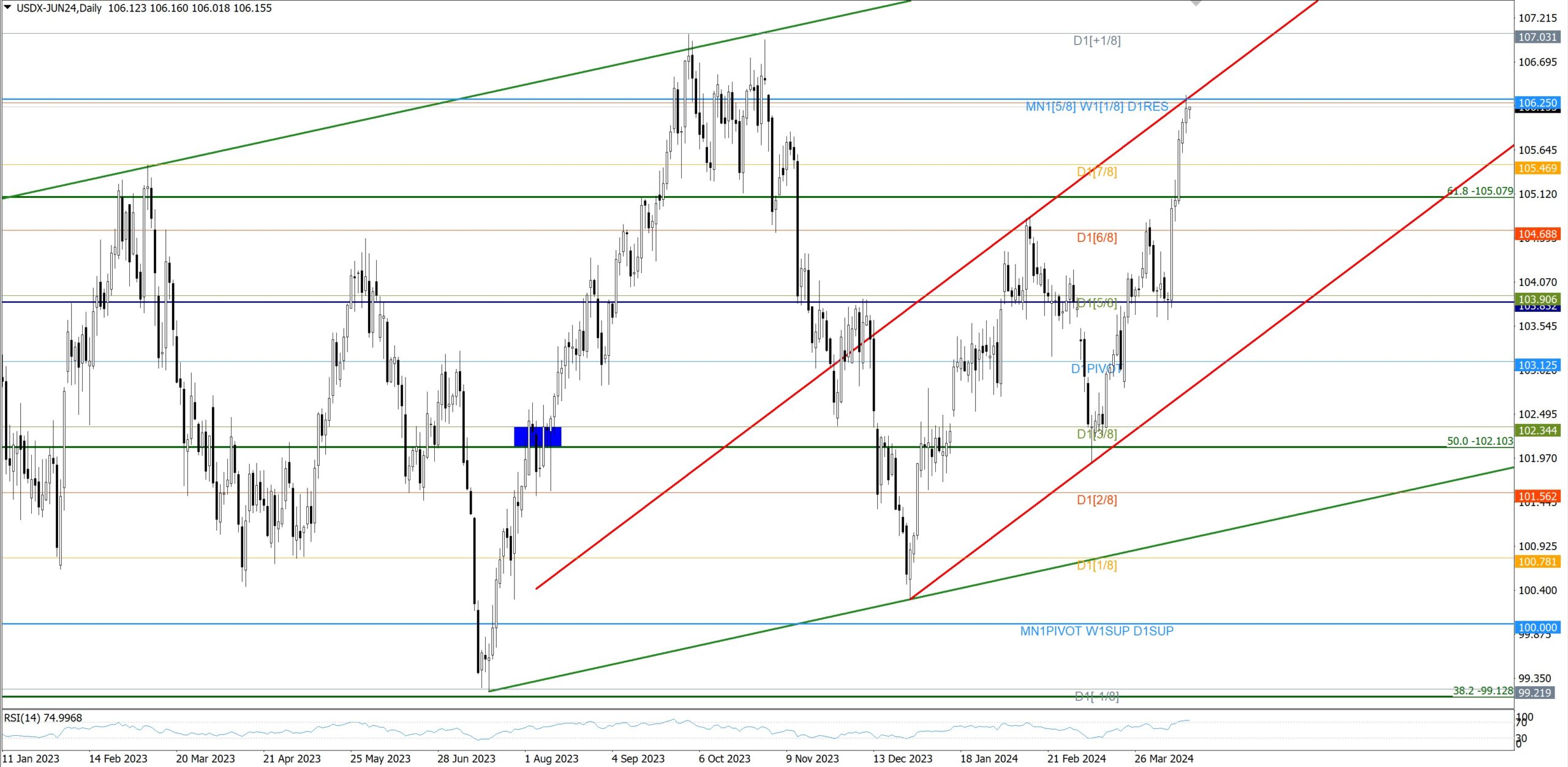Click the D1[+1/8] level label

coord(1096,40)
